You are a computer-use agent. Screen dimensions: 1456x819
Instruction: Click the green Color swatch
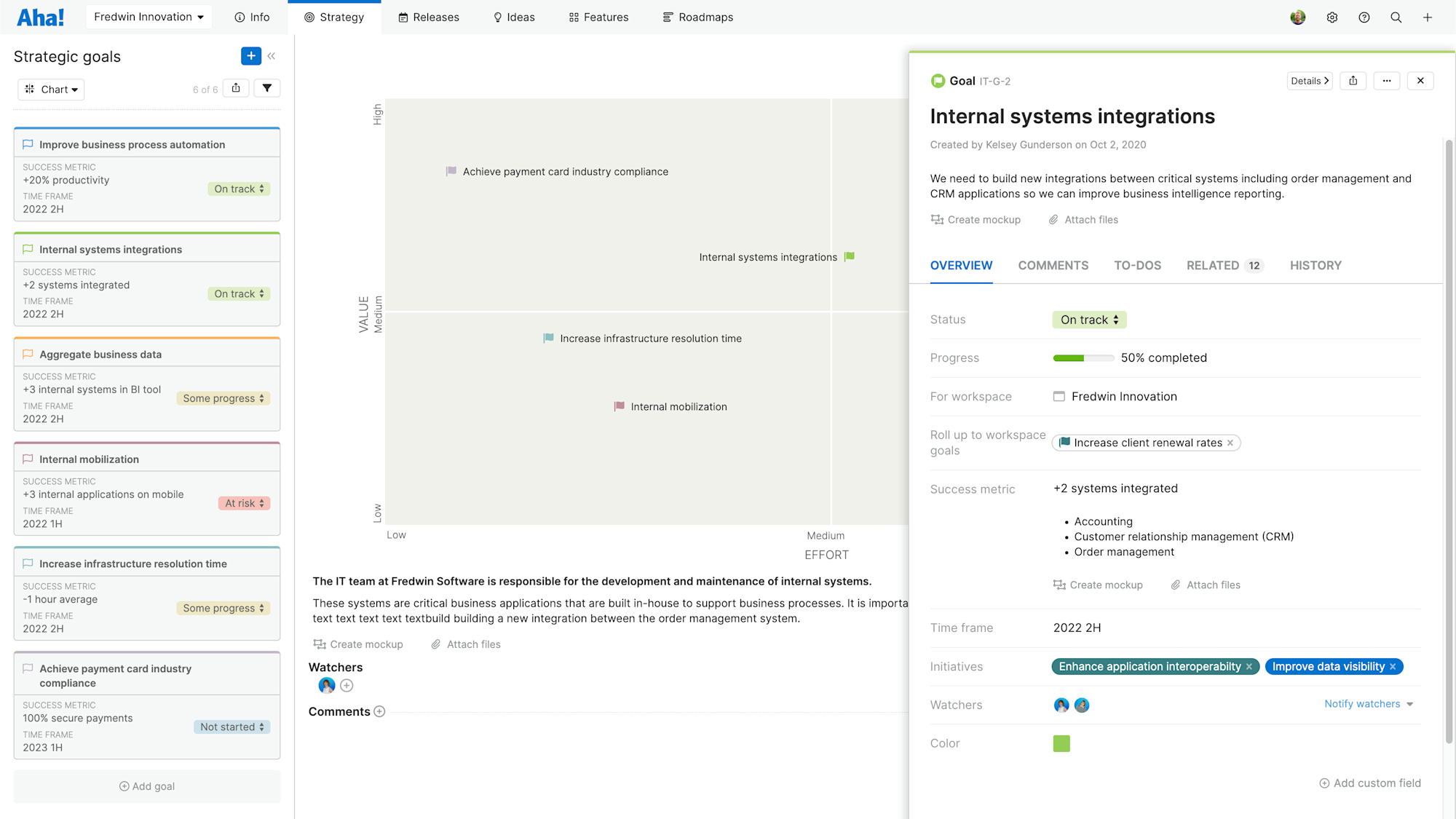(1061, 743)
